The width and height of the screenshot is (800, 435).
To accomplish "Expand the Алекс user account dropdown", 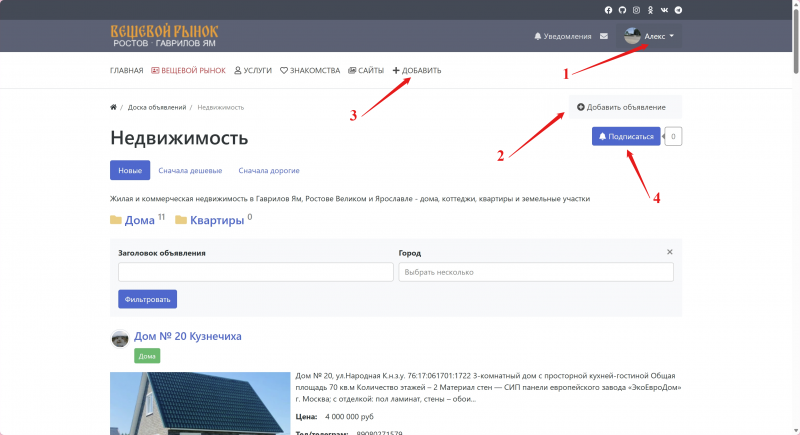I will click(x=651, y=36).
